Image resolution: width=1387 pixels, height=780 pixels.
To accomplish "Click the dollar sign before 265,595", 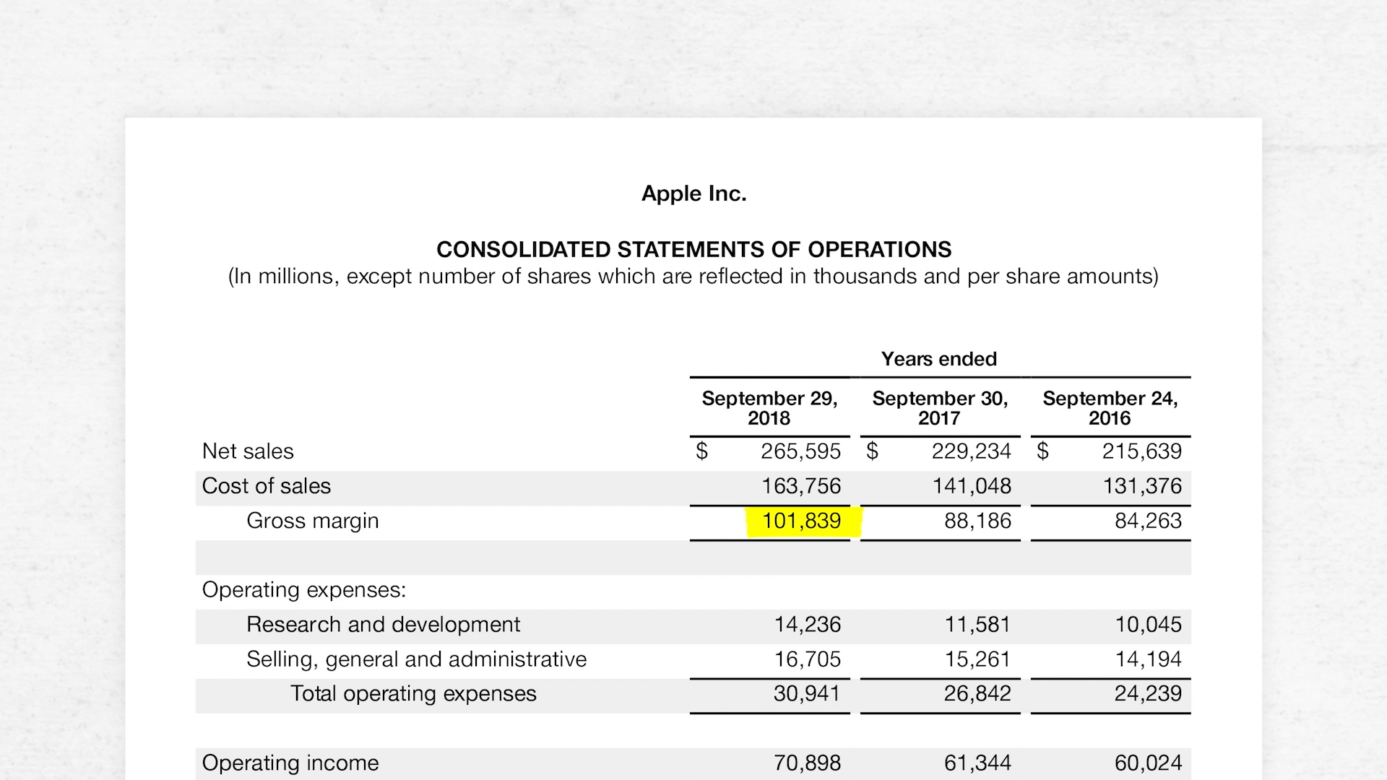I will coord(702,452).
